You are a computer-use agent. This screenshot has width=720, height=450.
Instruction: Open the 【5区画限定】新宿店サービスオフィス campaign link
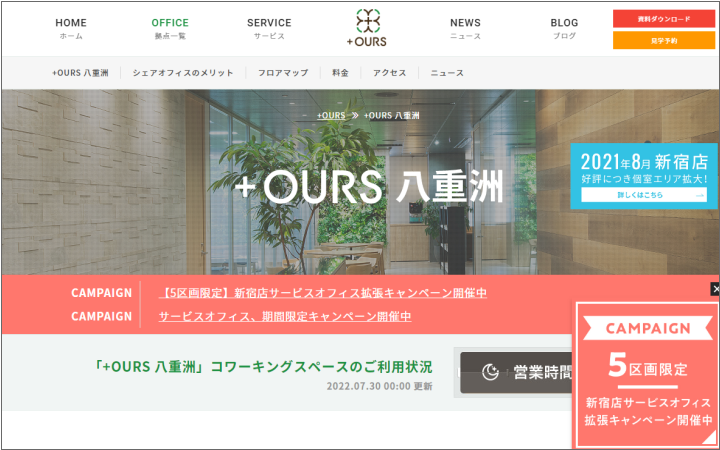tap(323, 292)
